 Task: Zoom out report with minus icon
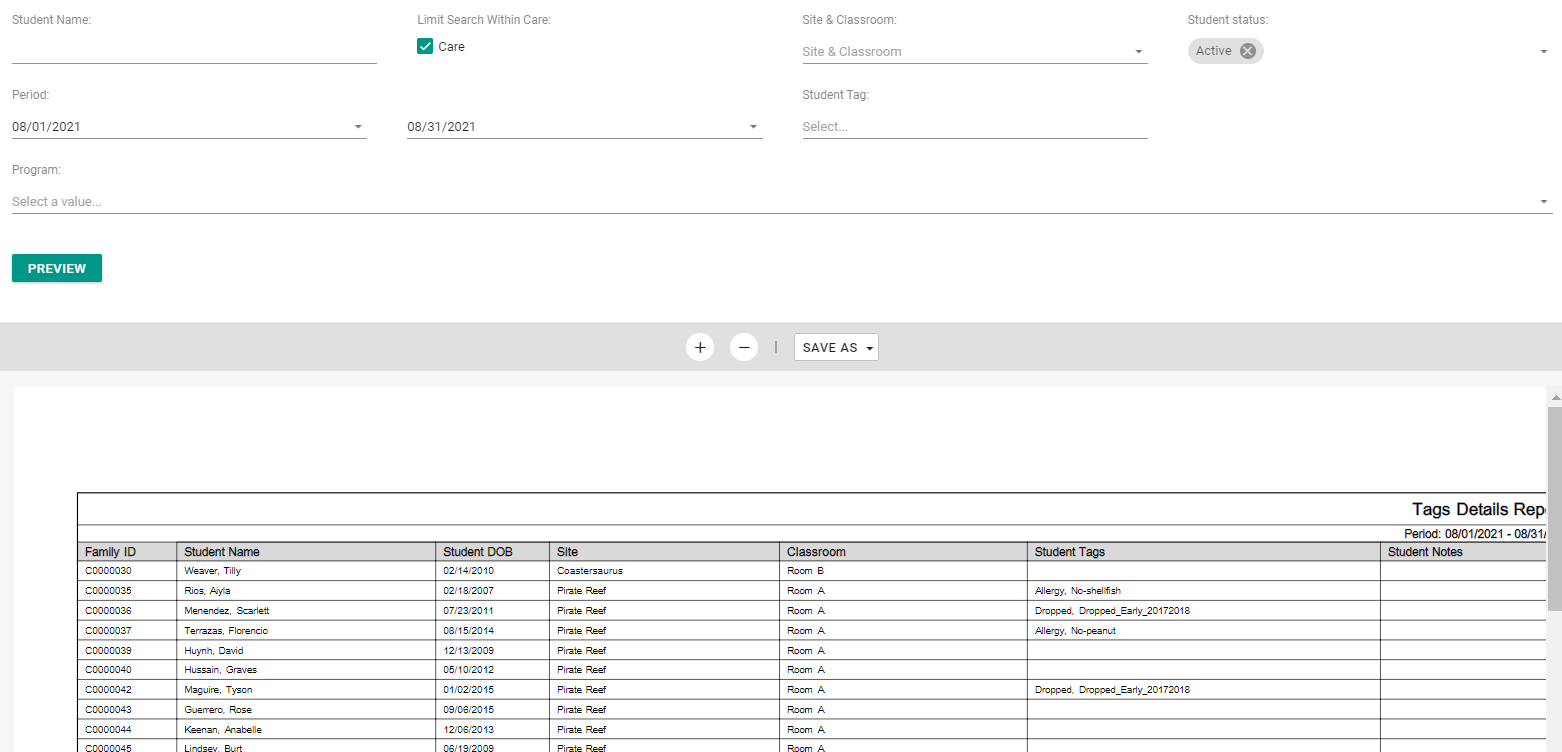[x=744, y=347]
